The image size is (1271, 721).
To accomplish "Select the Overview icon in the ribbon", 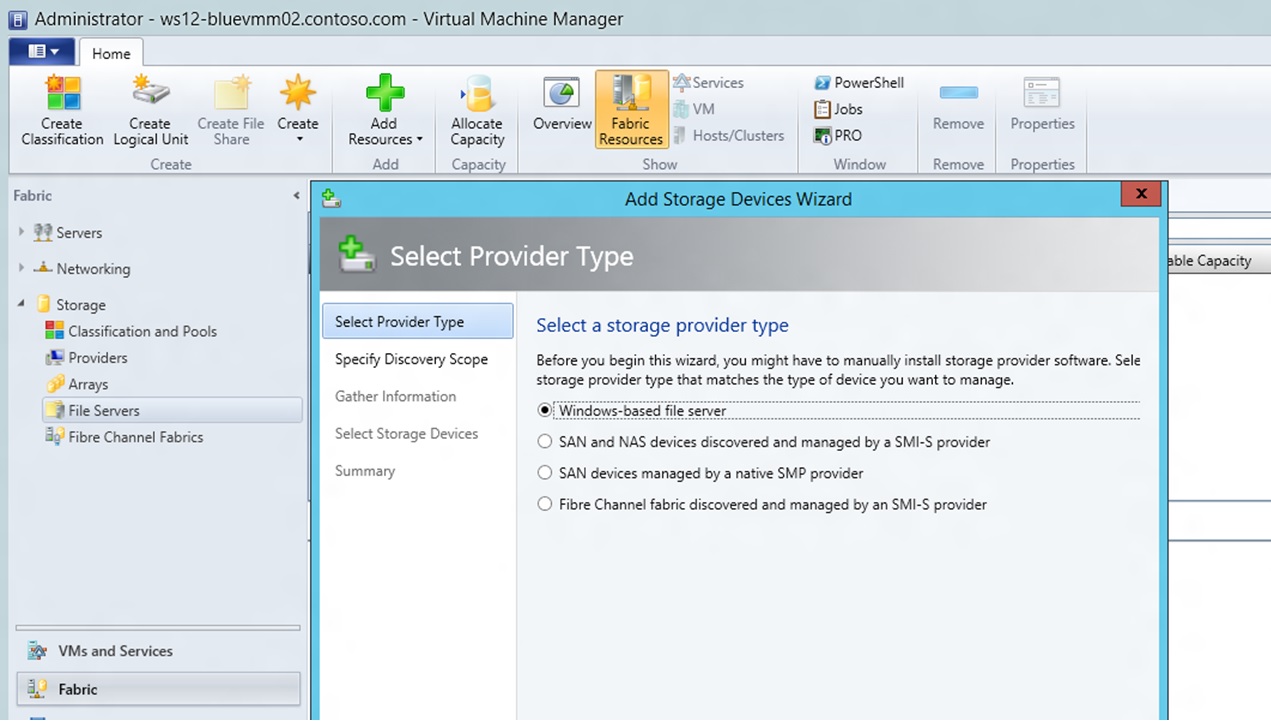I will click(x=561, y=105).
